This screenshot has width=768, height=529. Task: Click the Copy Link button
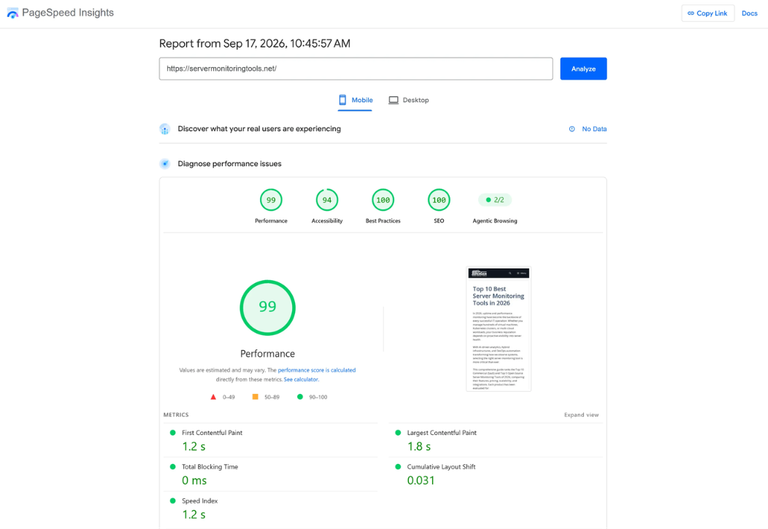(708, 13)
